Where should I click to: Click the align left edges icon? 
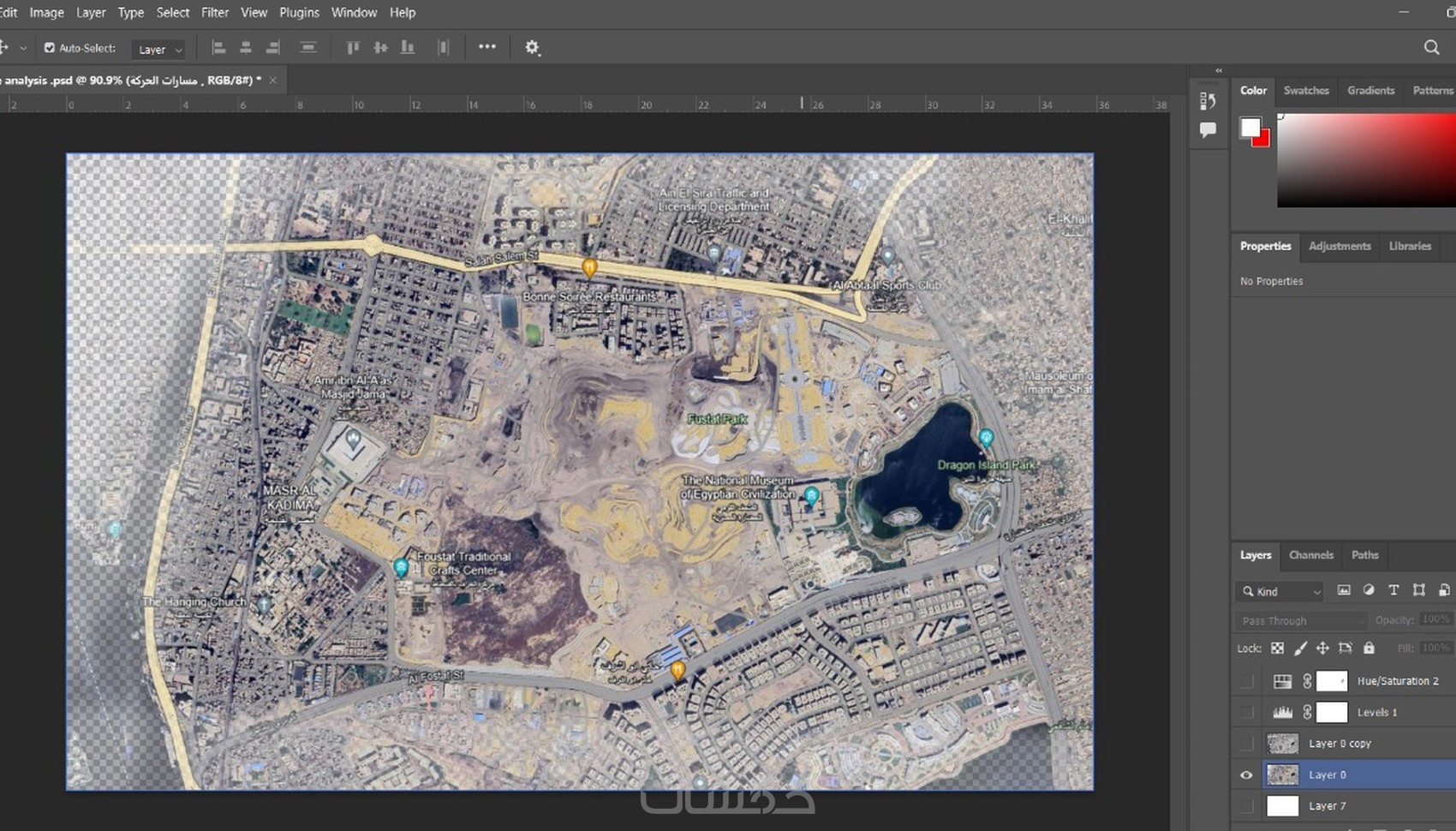point(218,48)
